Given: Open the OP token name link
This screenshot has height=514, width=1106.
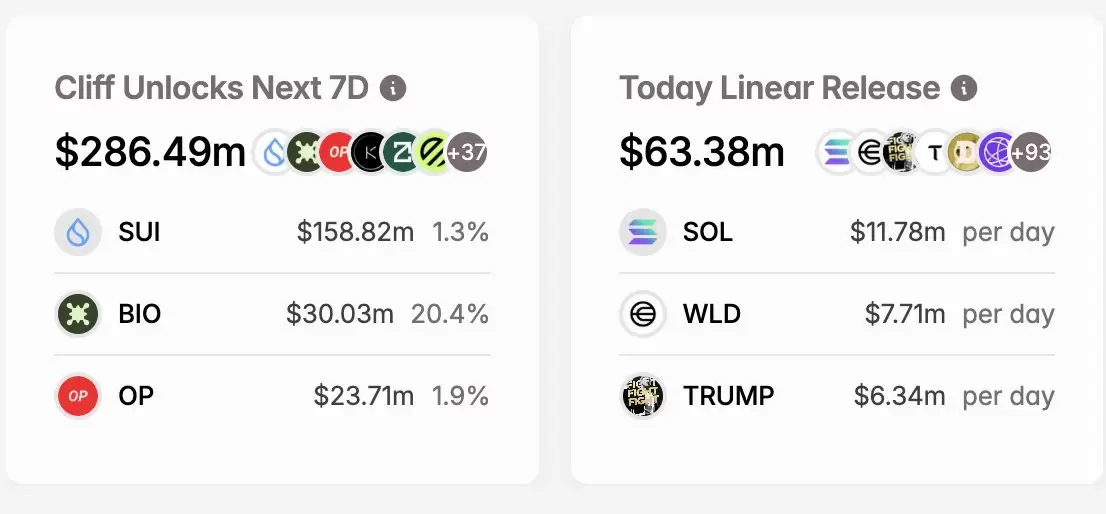Looking at the screenshot, I should point(135,396).
